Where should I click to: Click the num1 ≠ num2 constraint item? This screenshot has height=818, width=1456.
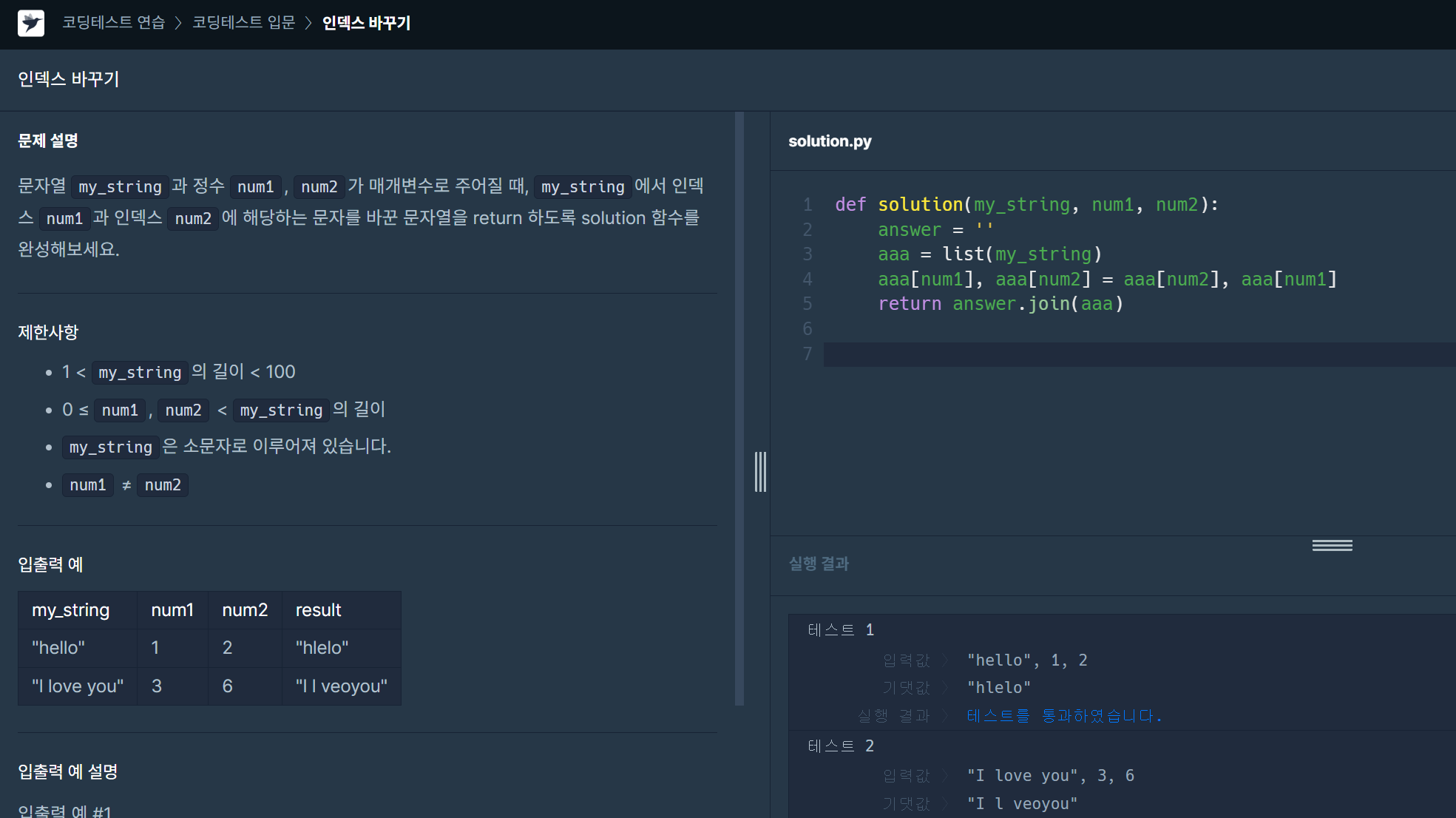[x=125, y=485]
